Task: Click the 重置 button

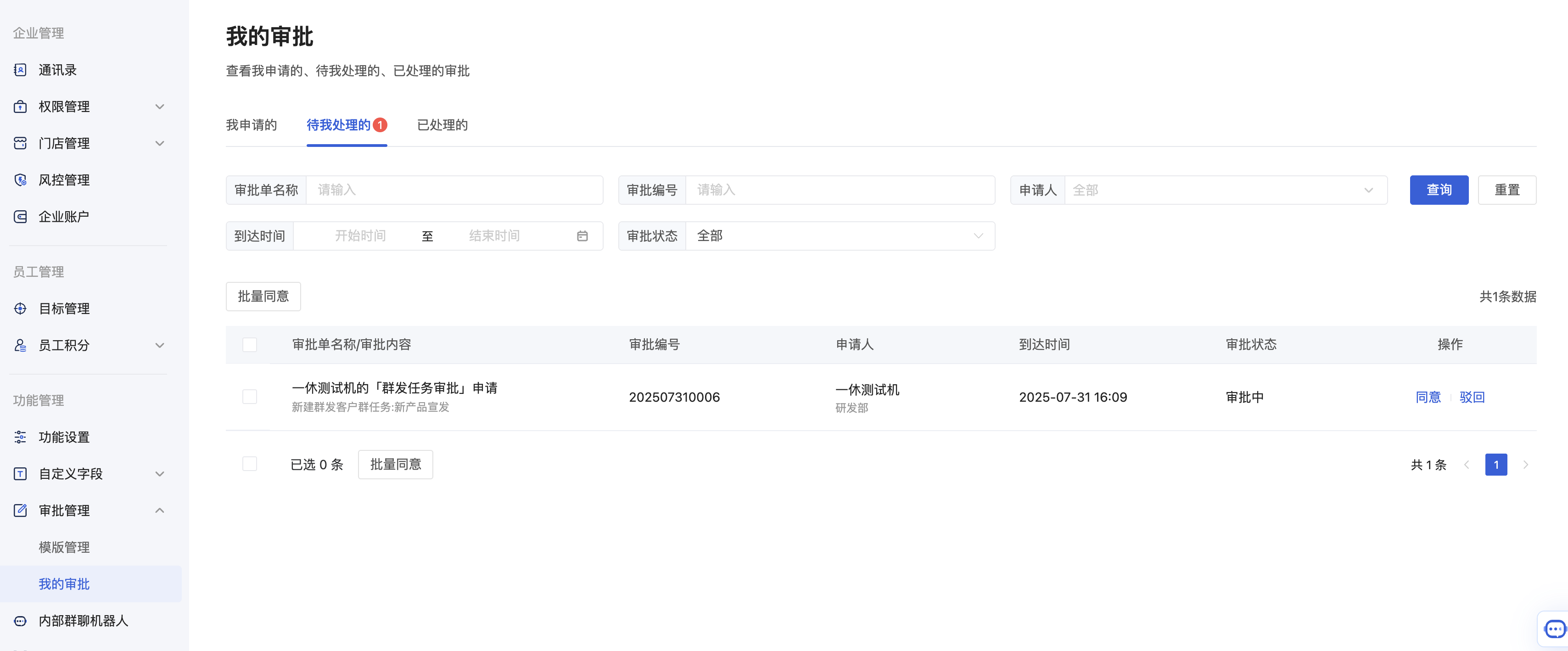Action: 1507,190
